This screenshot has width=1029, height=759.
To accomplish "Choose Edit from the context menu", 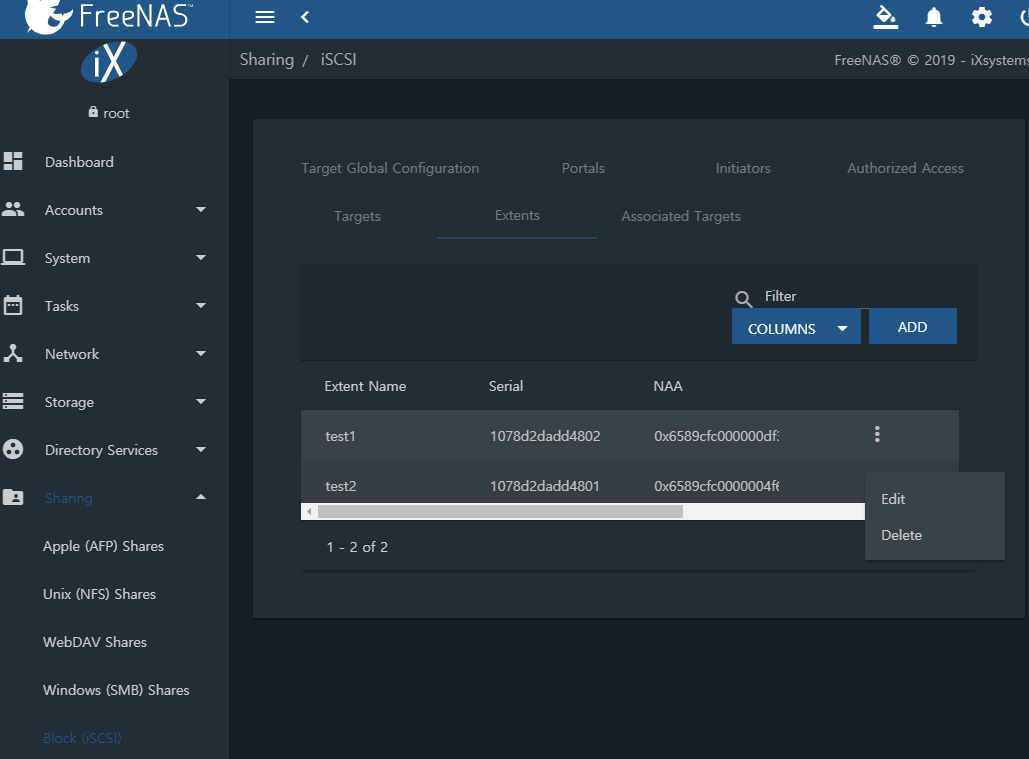I will tap(934, 499).
